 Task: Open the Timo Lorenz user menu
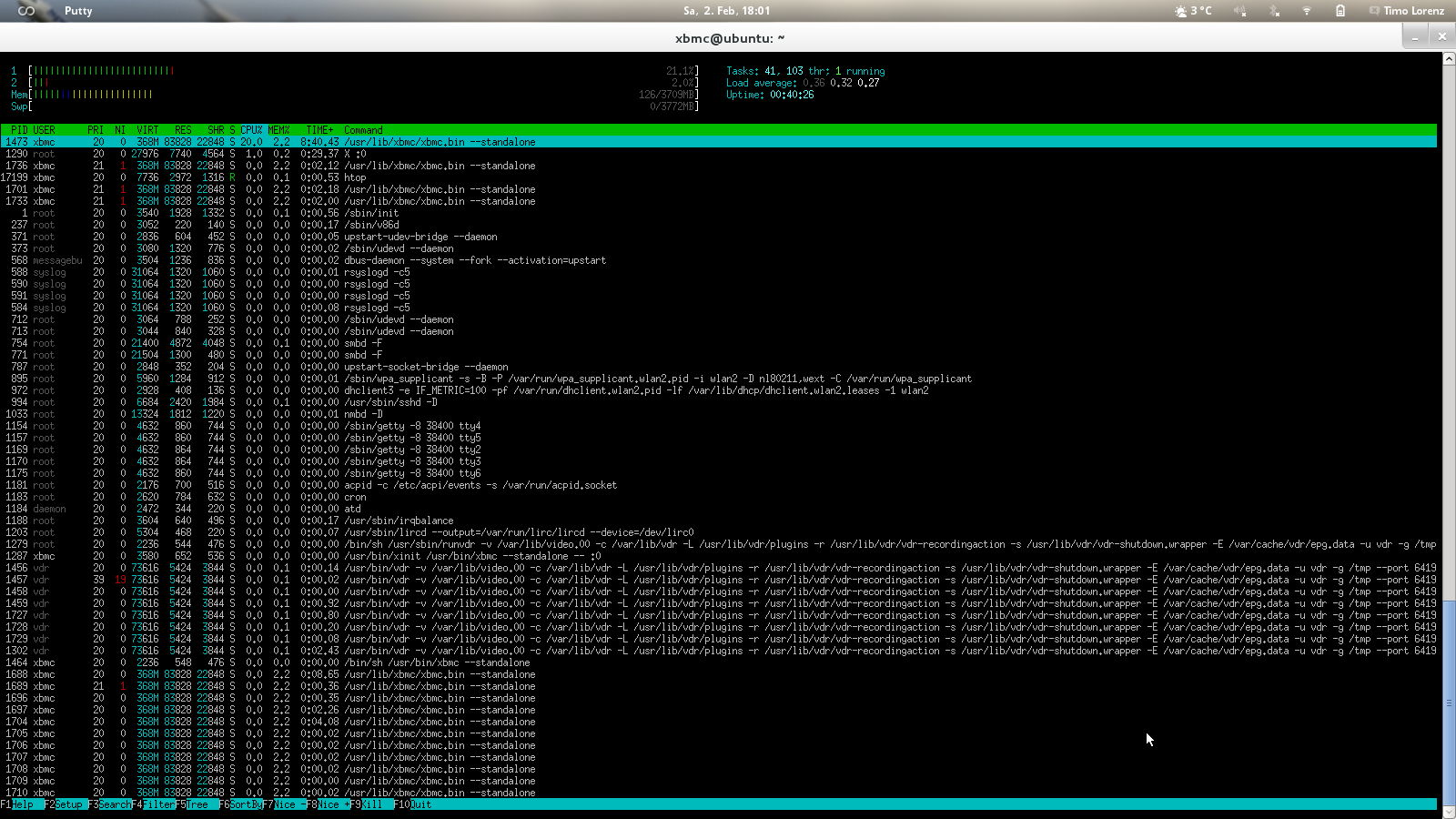1413,11
